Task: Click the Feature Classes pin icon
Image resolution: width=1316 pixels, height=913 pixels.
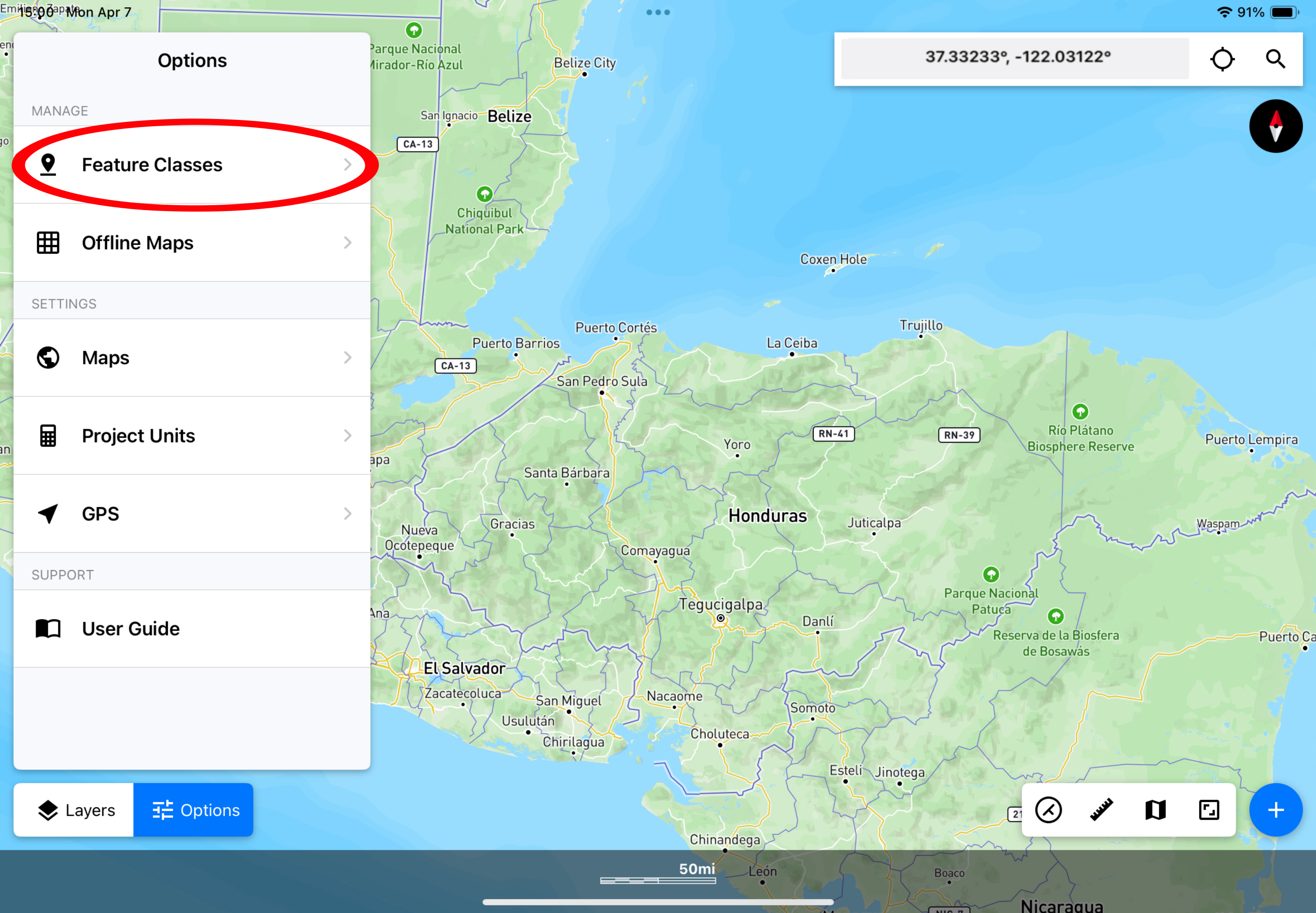Action: pyautogui.click(x=48, y=165)
